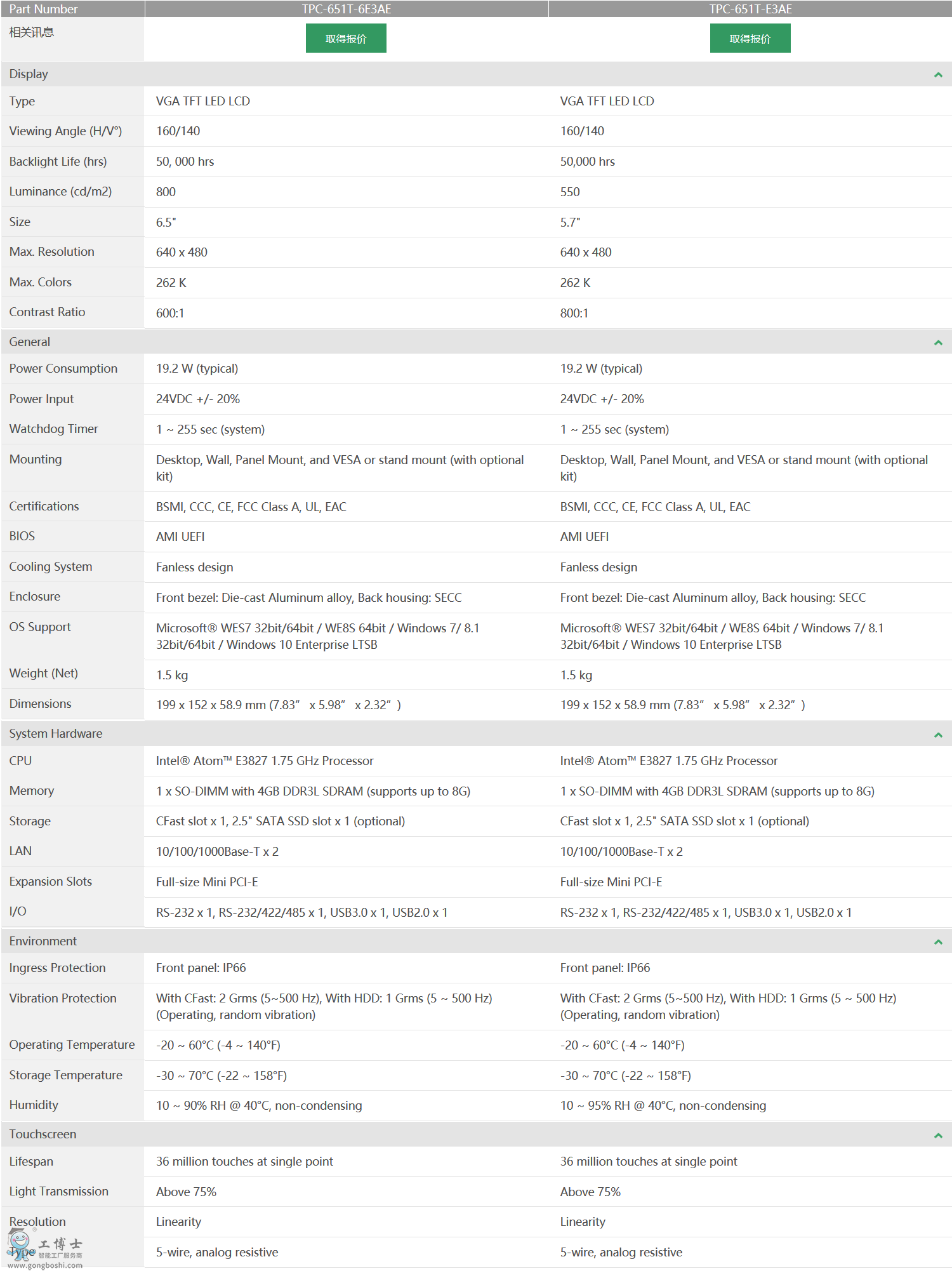Click quote button for TPC-651T-6E3AE
Viewport: 952px width, 1278px height.
click(x=346, y=39)
